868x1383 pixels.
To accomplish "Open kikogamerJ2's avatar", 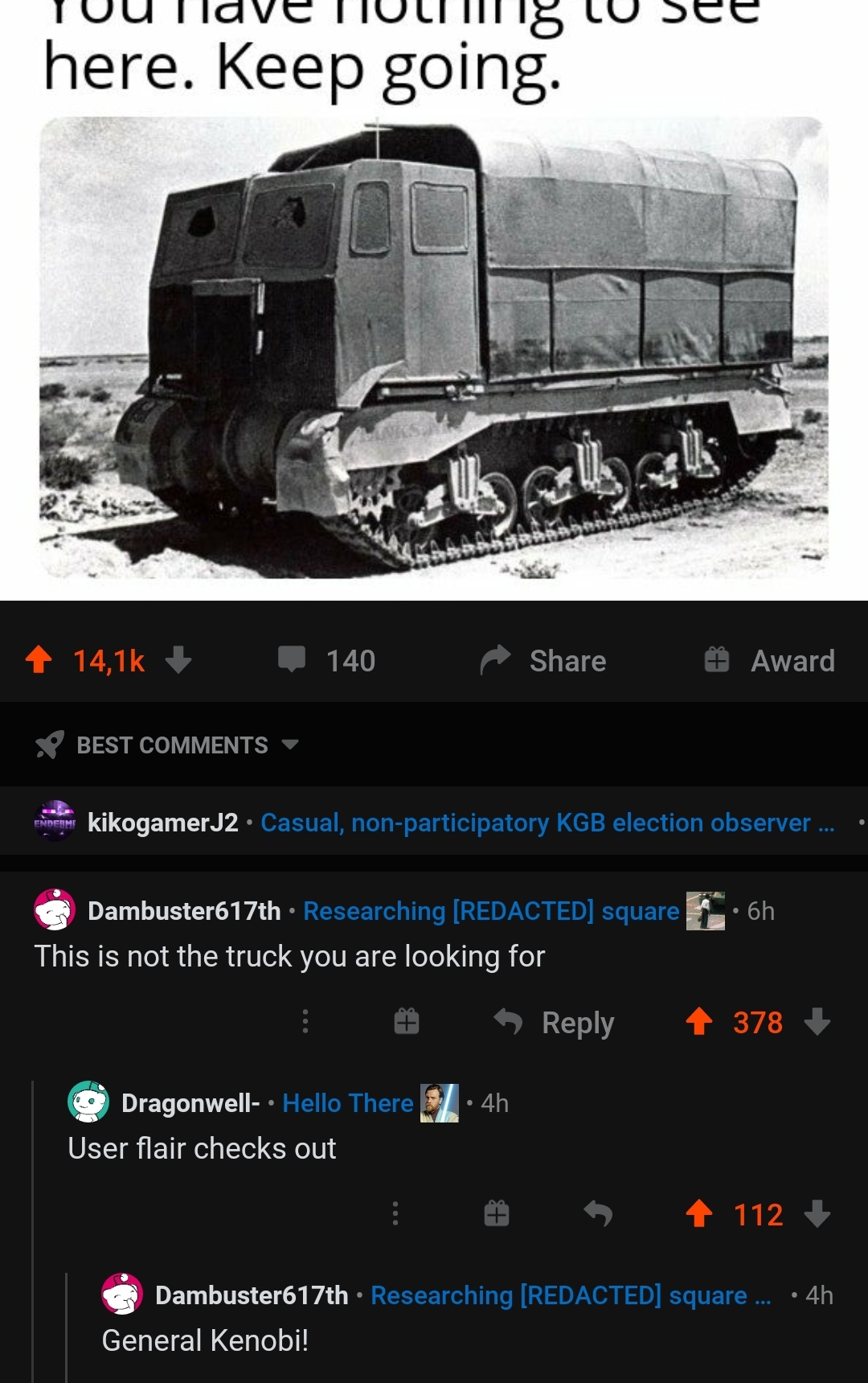I will tap(55, 822).
